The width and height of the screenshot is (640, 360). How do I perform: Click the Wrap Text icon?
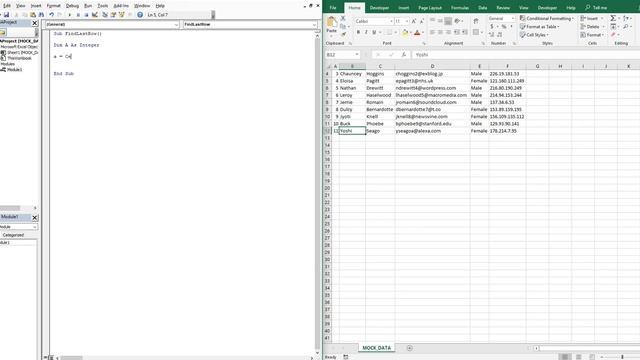pyautogui.click(x=476, y=21)
